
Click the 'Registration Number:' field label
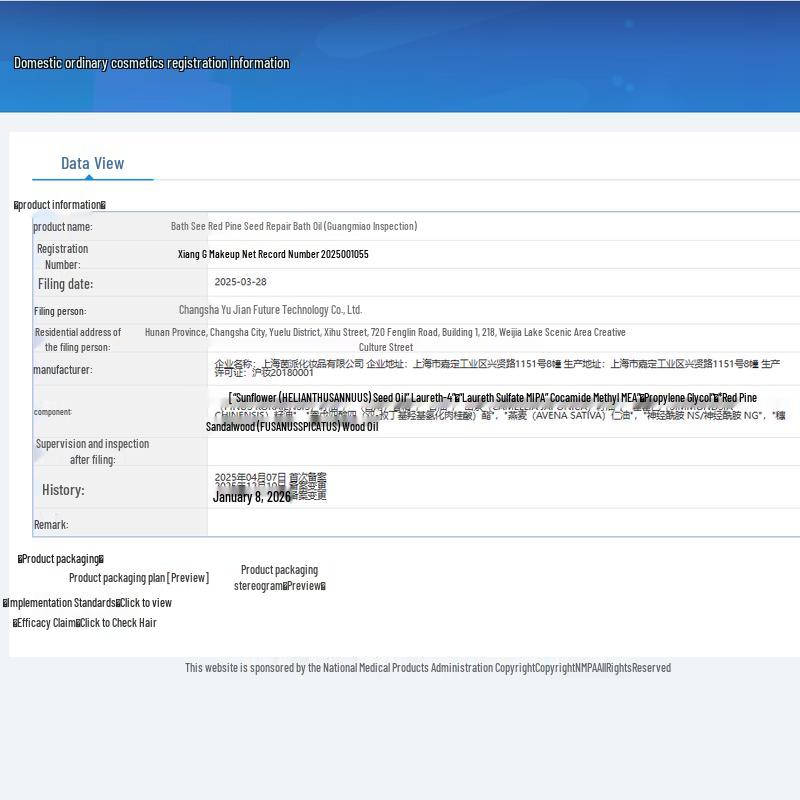click(62, 257)
